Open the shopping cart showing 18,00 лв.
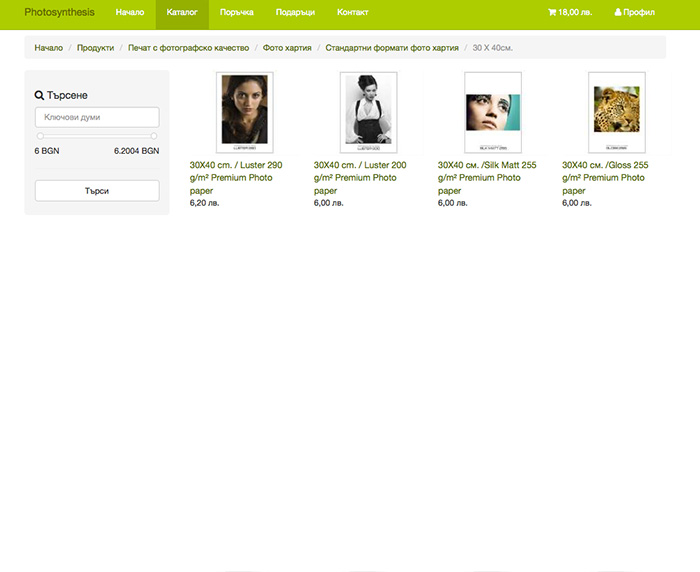 coord(570,13)
